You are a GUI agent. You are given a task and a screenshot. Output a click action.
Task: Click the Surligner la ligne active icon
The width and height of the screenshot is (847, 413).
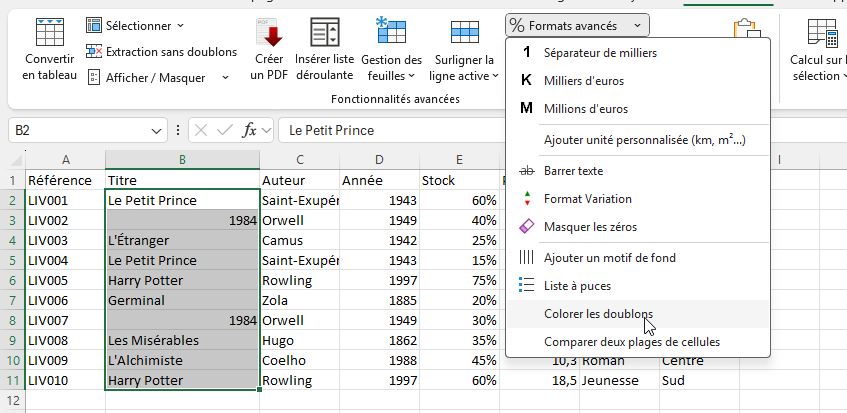pos(465,32)
